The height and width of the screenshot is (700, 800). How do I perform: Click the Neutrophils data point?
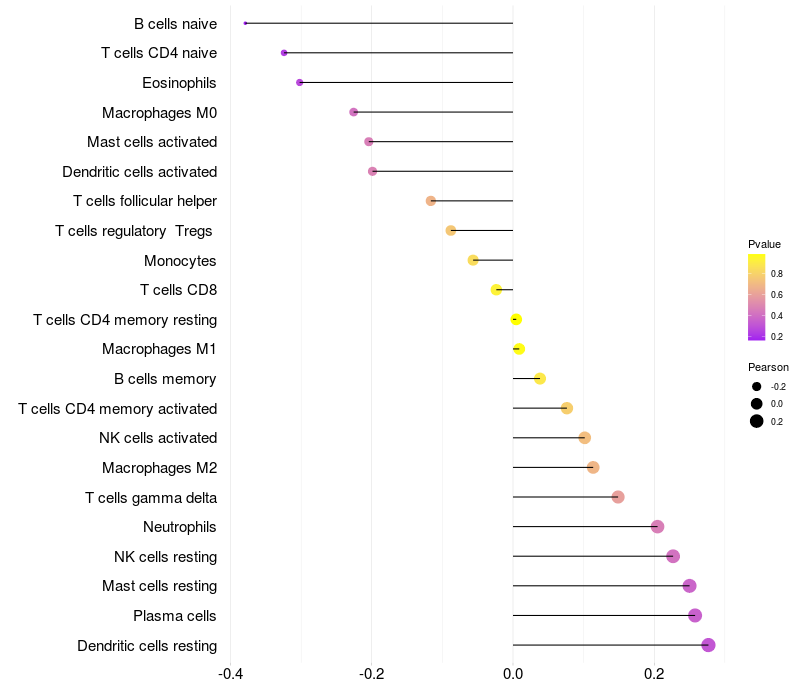click(658, 527)
